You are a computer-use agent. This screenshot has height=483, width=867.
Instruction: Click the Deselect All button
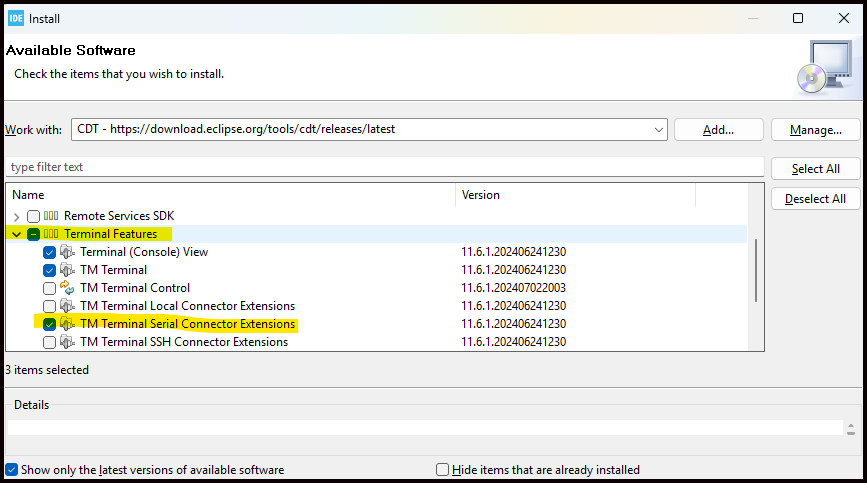(x=816, y=198)
